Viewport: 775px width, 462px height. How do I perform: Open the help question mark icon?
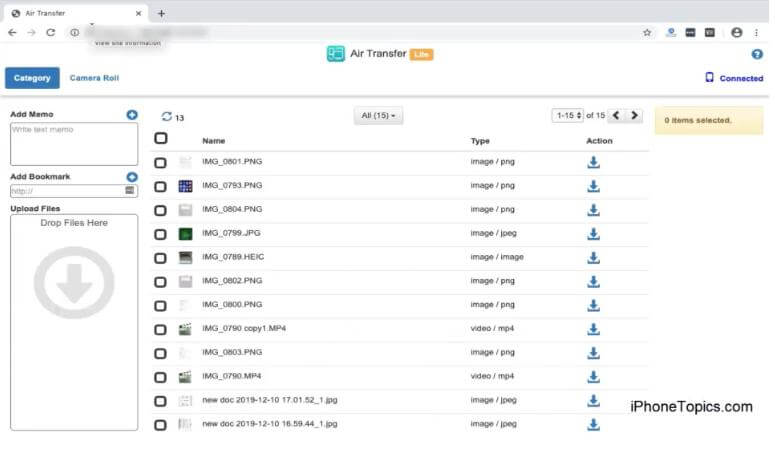(756, 54)
